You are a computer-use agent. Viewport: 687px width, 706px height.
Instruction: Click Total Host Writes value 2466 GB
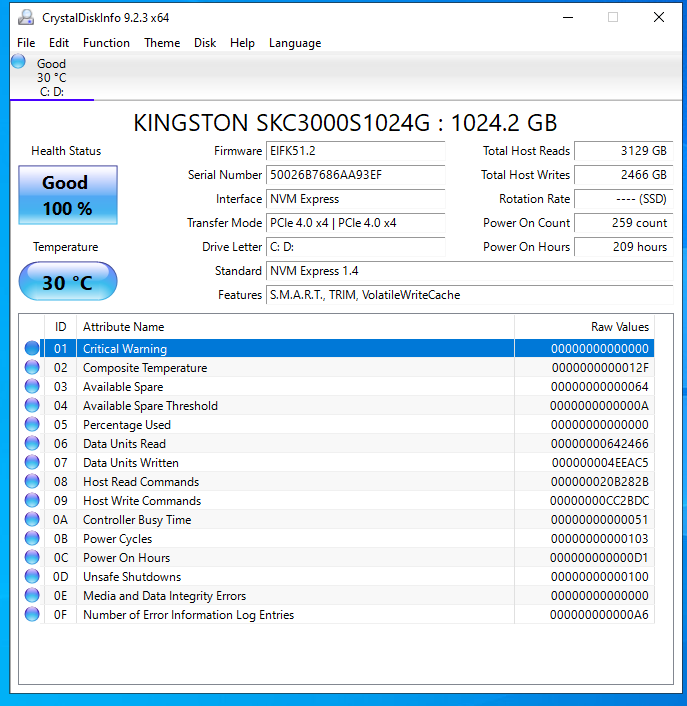tap(624, 175)
